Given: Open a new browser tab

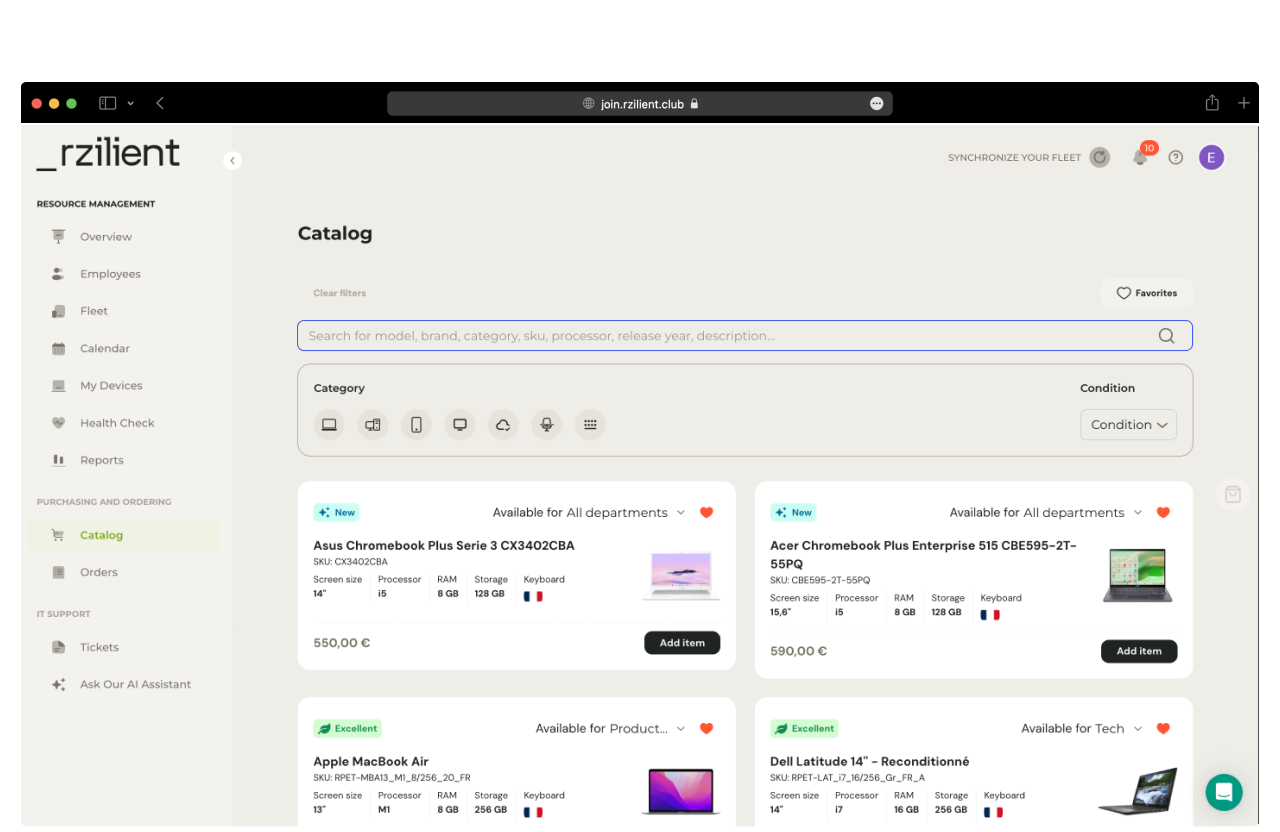Looking at the screenshot, I should tap(1244, 103).
